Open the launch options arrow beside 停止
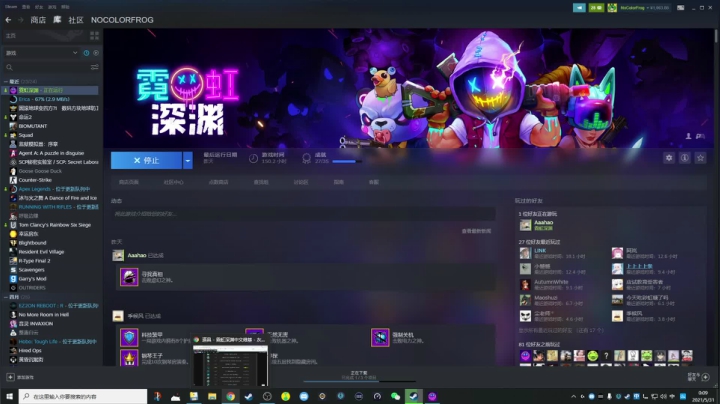720x404 pixels. pyautogui.click(x=187, y=160)
